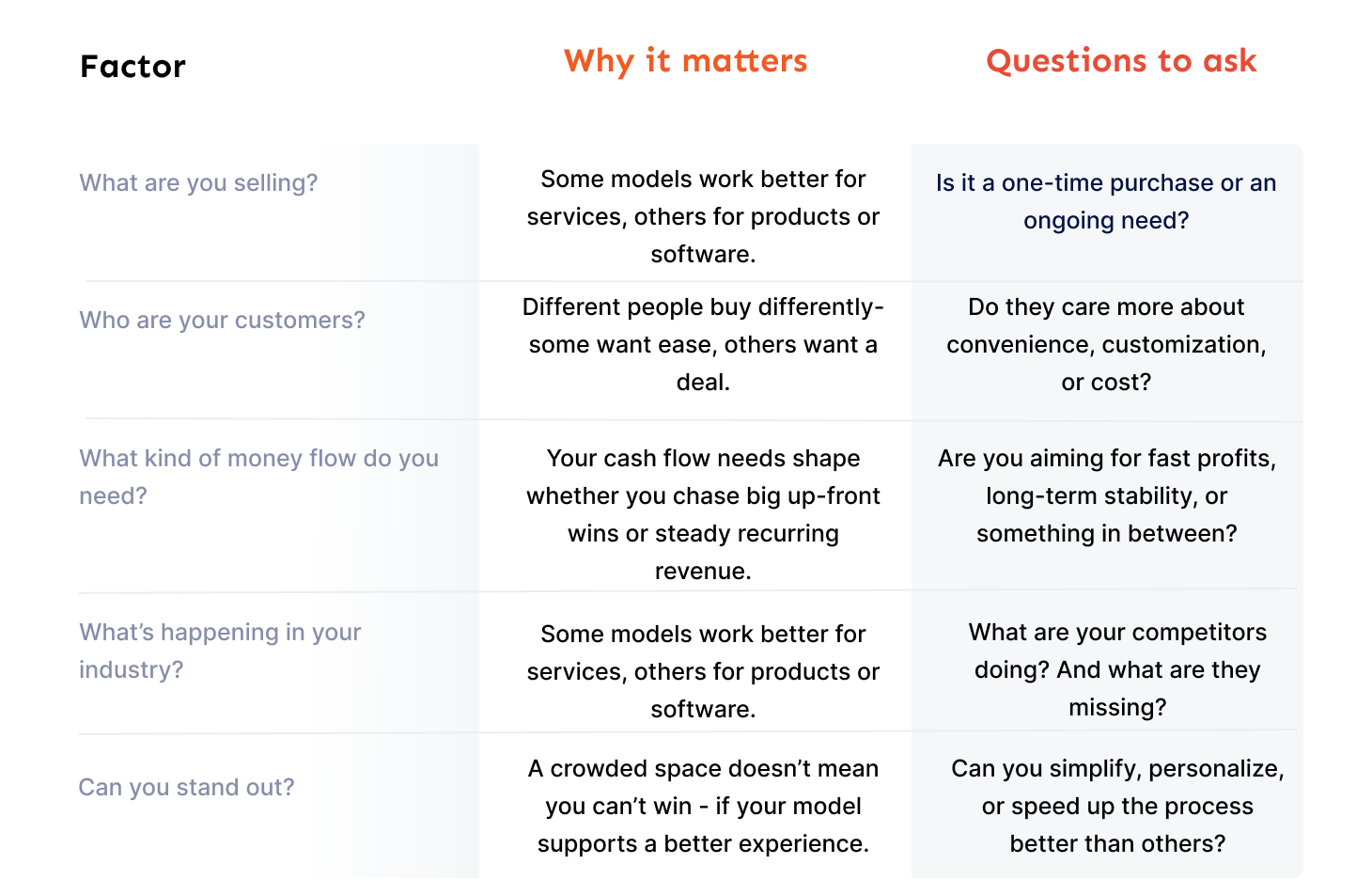
Task: Select 'Different people buy differently' explanation
Action: pyautogui.click(x=703, y=344)
